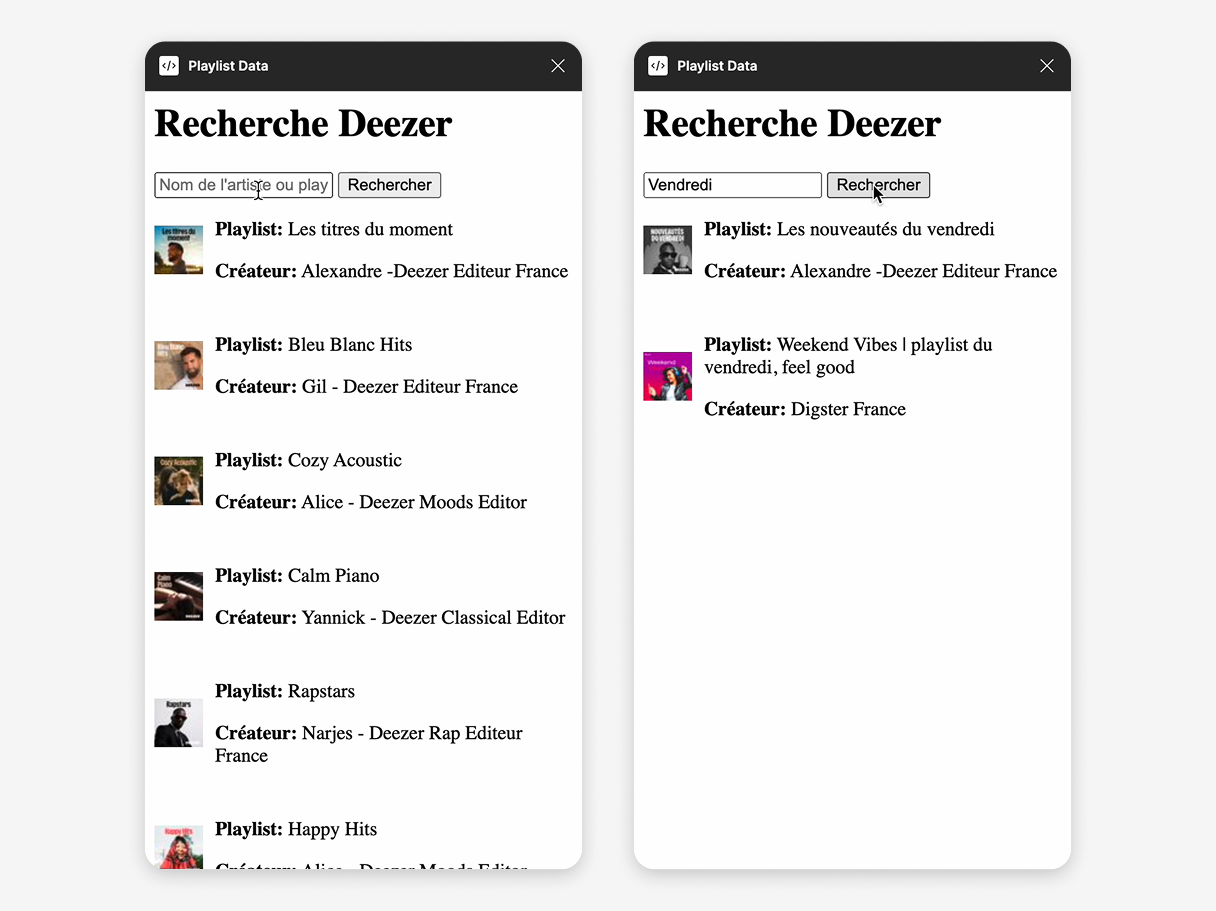This screenshot has height=911, width=1216.
Task: Select the text Calm Piano
Action: click(334, 576)
